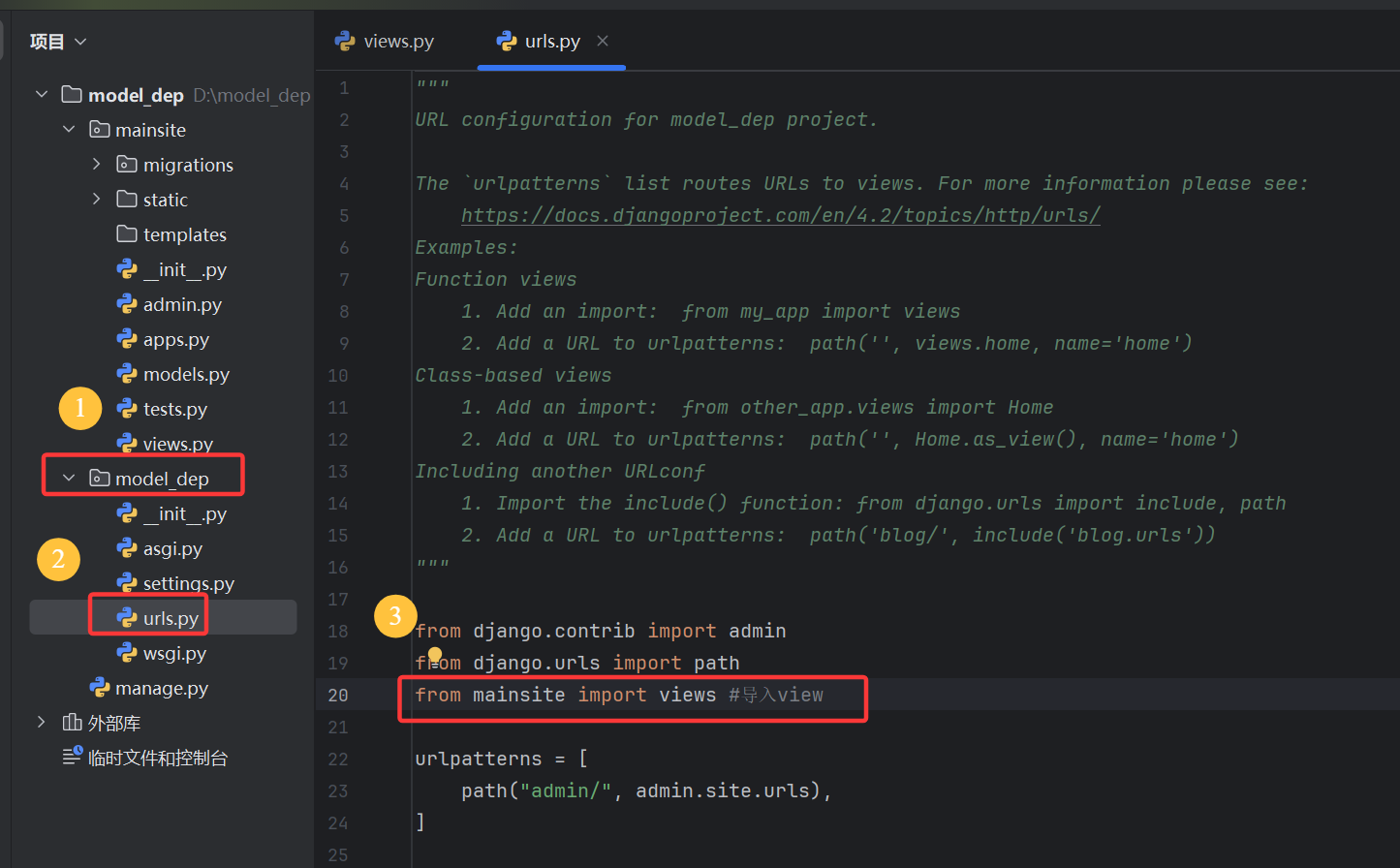Click the folder icon next to migrations
This screenshot has height=868, width=1400.
click(x=127, y=165)
